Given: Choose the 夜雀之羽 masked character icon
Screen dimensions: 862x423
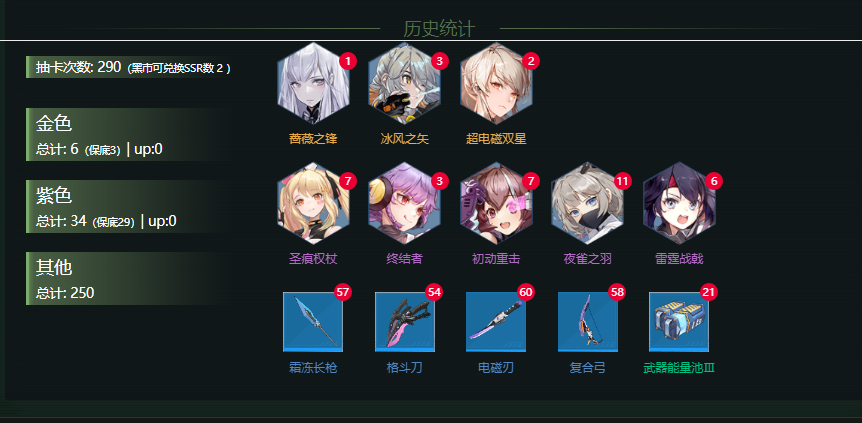Looking at the screenshot, I should click(587, 203).
